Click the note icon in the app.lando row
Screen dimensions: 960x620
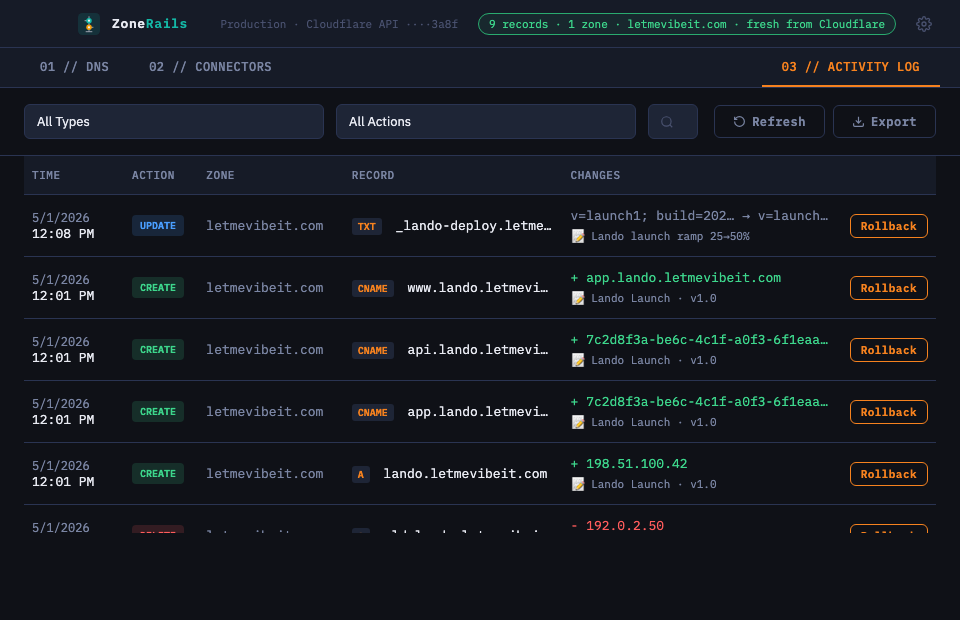578,422
